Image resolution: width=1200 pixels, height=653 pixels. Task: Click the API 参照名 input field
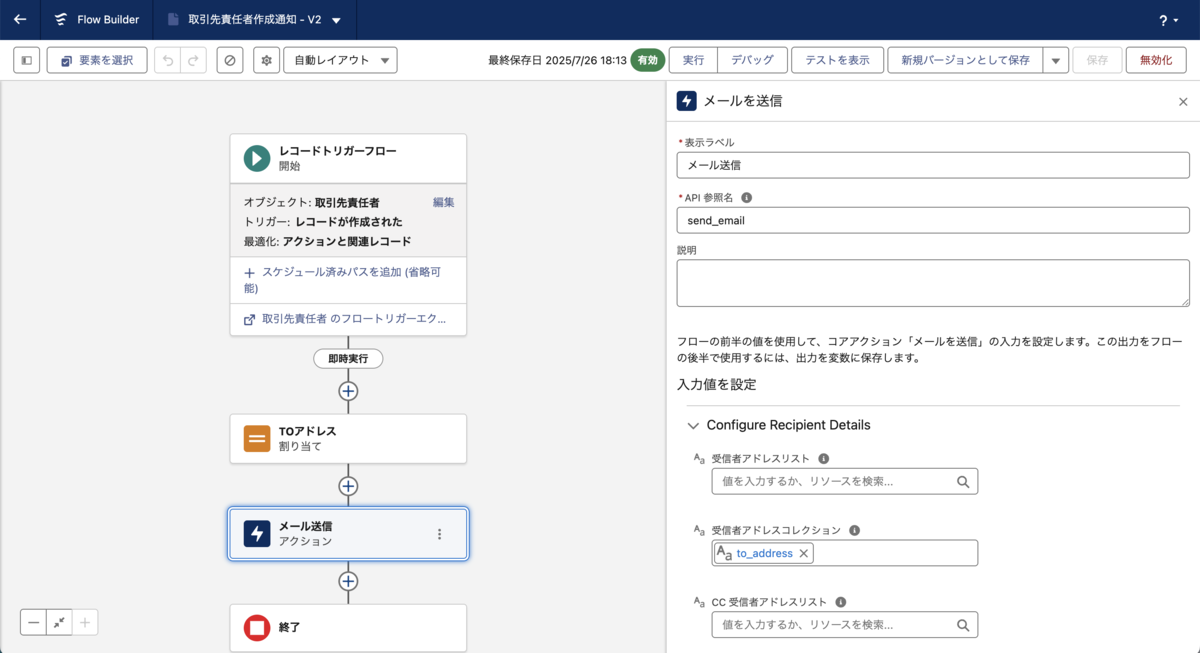(x=933, y=220)
